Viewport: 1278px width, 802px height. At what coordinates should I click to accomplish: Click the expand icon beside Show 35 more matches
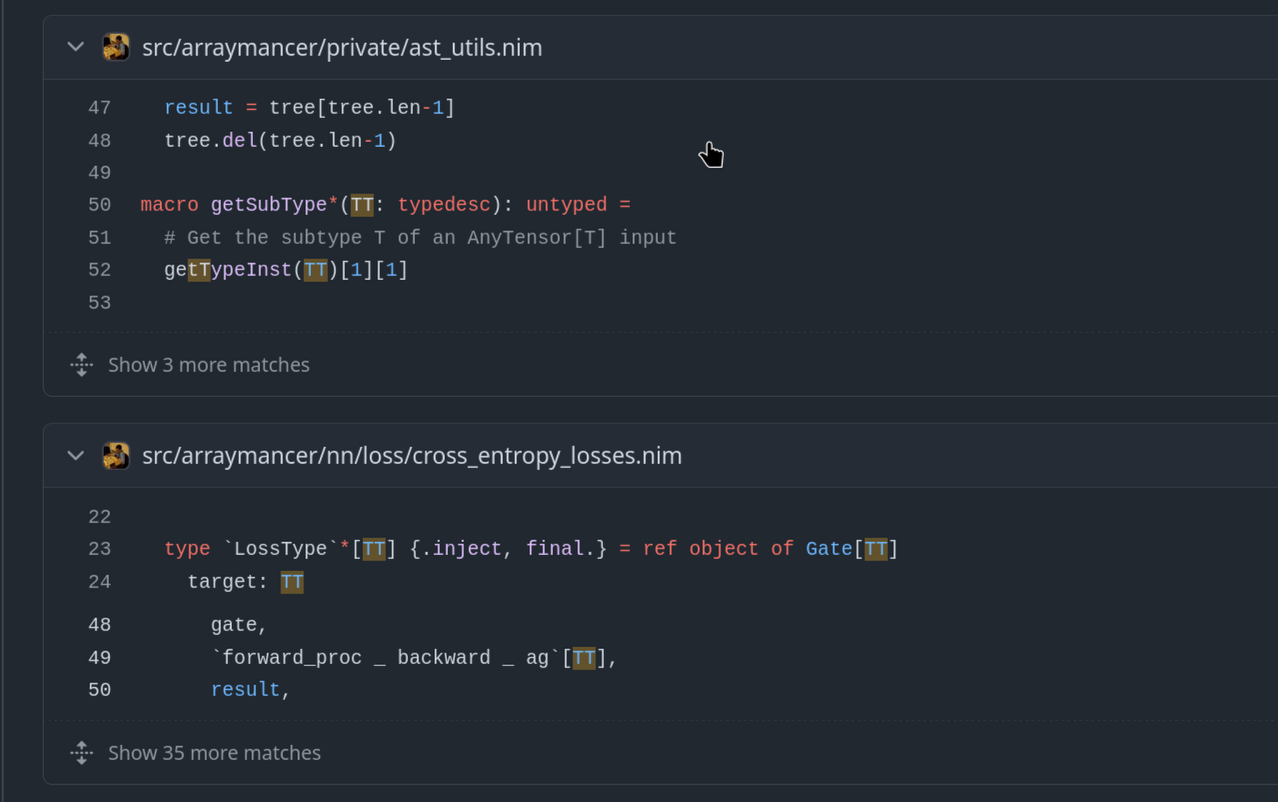pyautogui.click(x=82, y=753)
